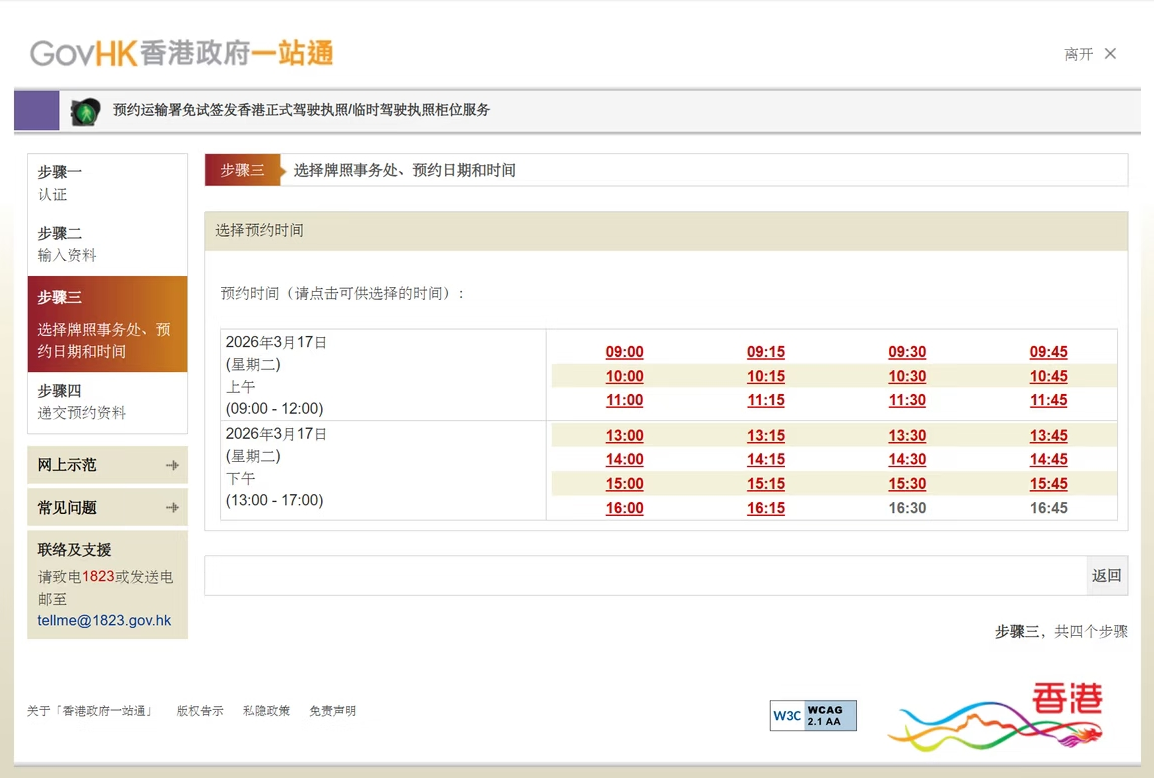Image resolution: width=1154 pixels, height=778 pixels.
Task: Open the 免责声明 footer link
Action: [335, 711]
